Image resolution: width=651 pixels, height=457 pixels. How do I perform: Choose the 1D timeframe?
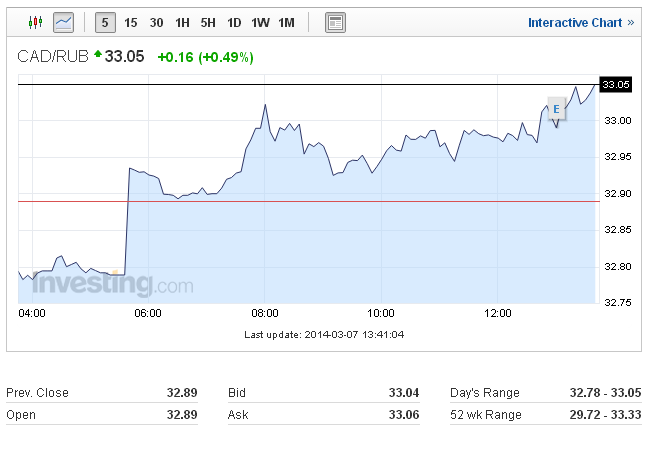click(234, 22)
